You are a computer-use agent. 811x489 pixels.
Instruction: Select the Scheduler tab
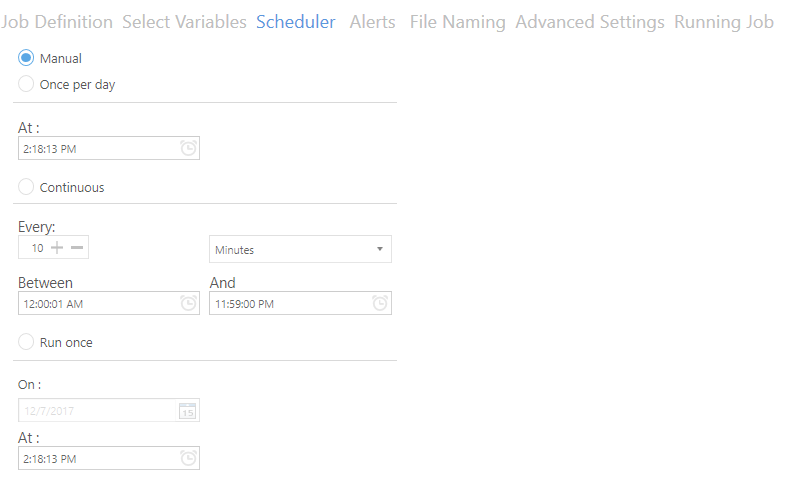(x=295, y=22)
